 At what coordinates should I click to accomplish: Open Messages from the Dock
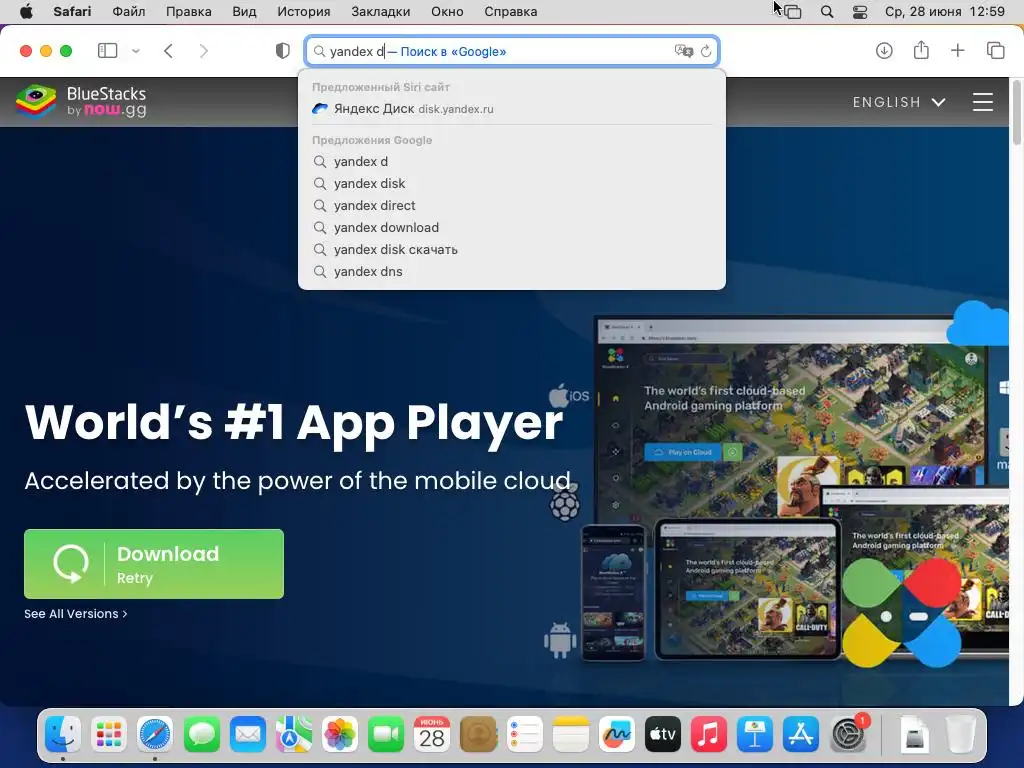[201, 735]
